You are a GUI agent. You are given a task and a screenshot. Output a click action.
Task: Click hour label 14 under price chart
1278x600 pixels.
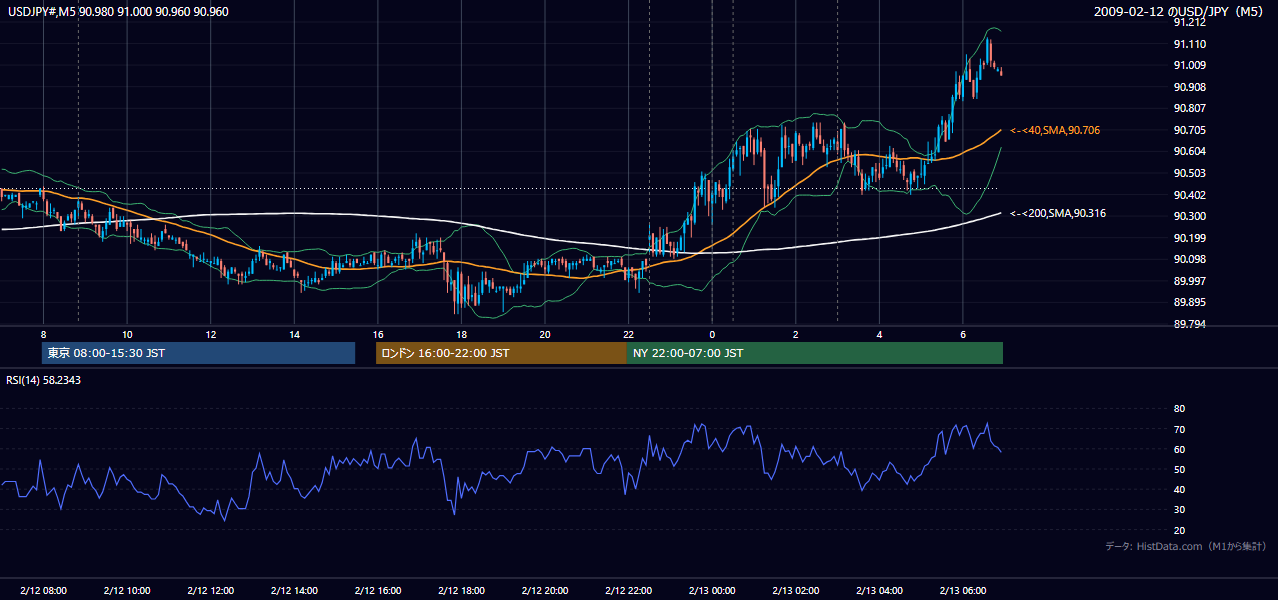pyautogui.click(x=294, y=334)
